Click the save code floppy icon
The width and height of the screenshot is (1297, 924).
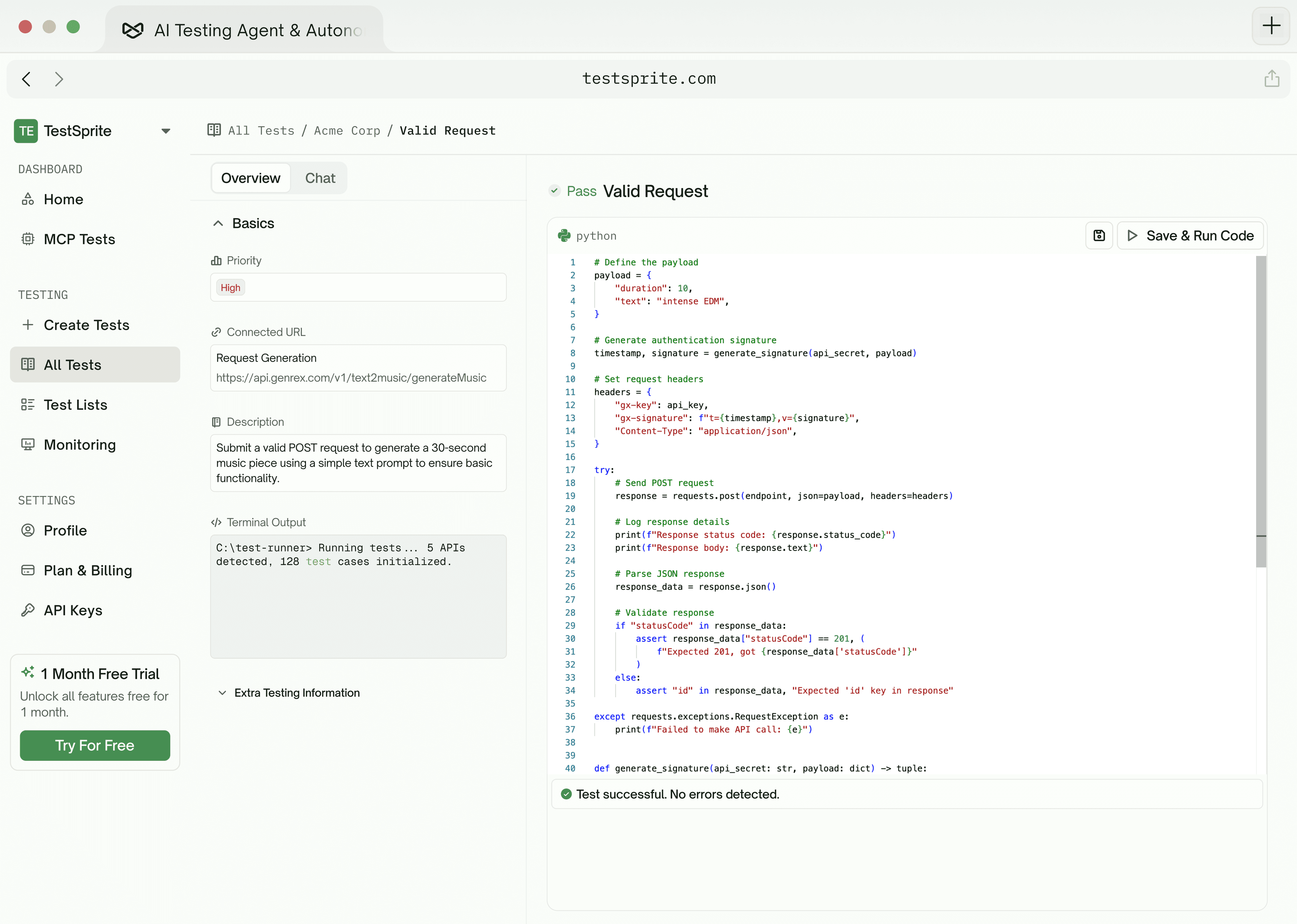pos(1099,235)
